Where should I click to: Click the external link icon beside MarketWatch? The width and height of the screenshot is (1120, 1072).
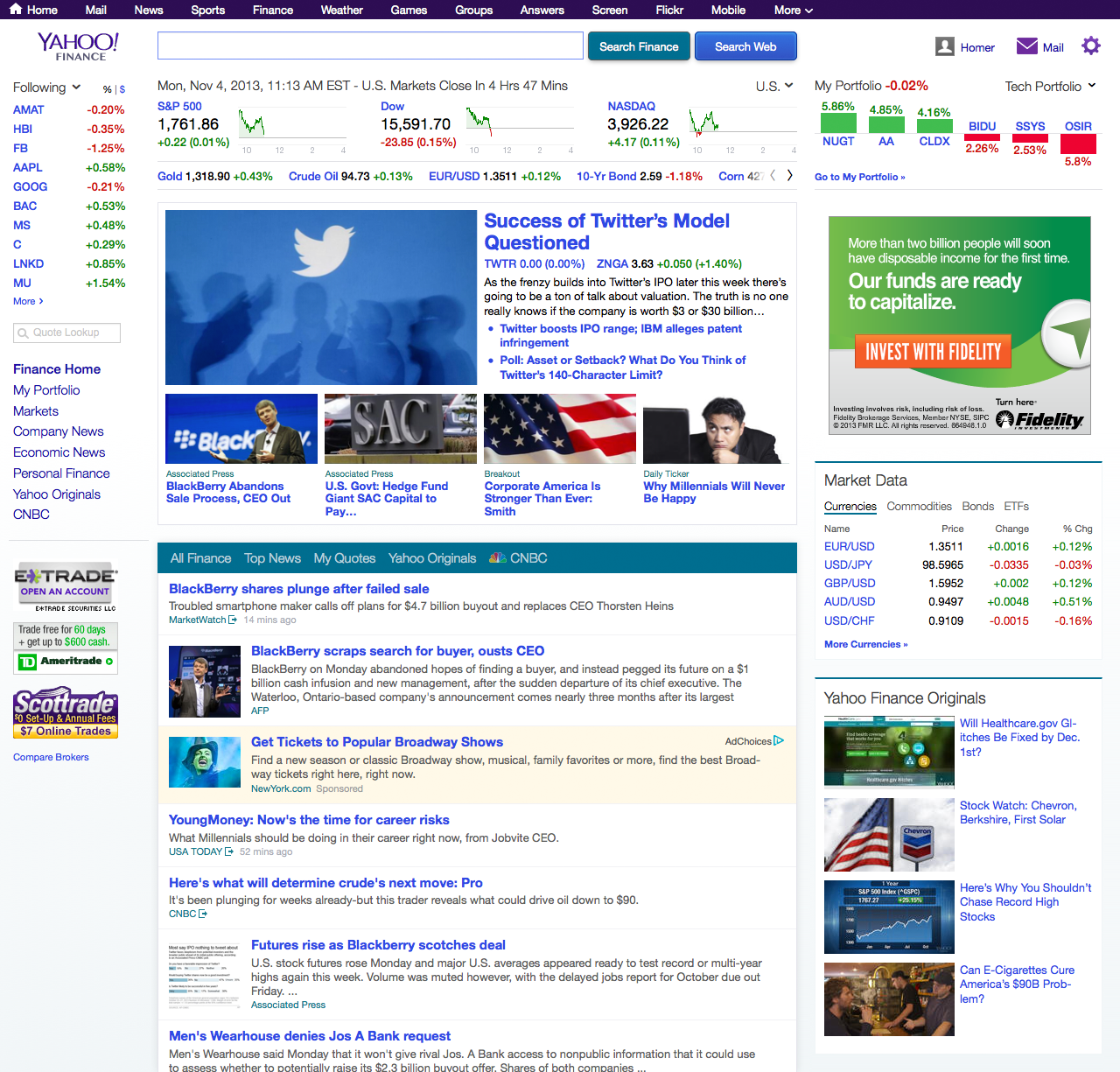[233, 620]
